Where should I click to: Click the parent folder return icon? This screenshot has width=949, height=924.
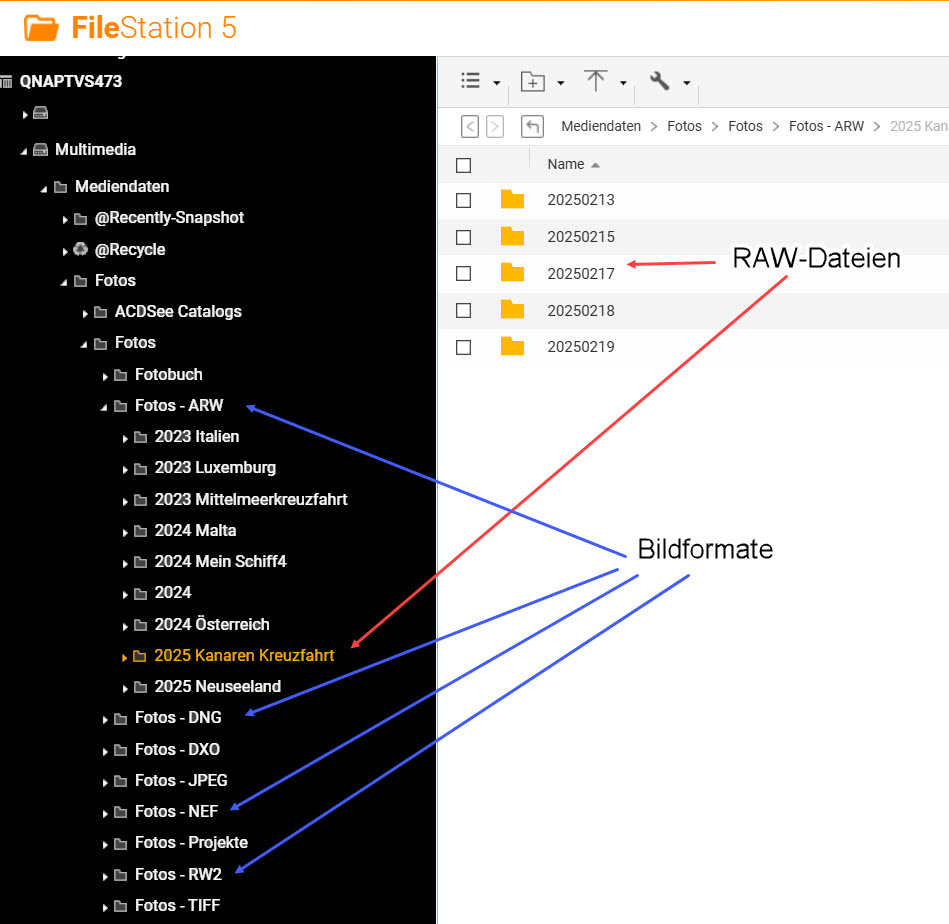533,127
